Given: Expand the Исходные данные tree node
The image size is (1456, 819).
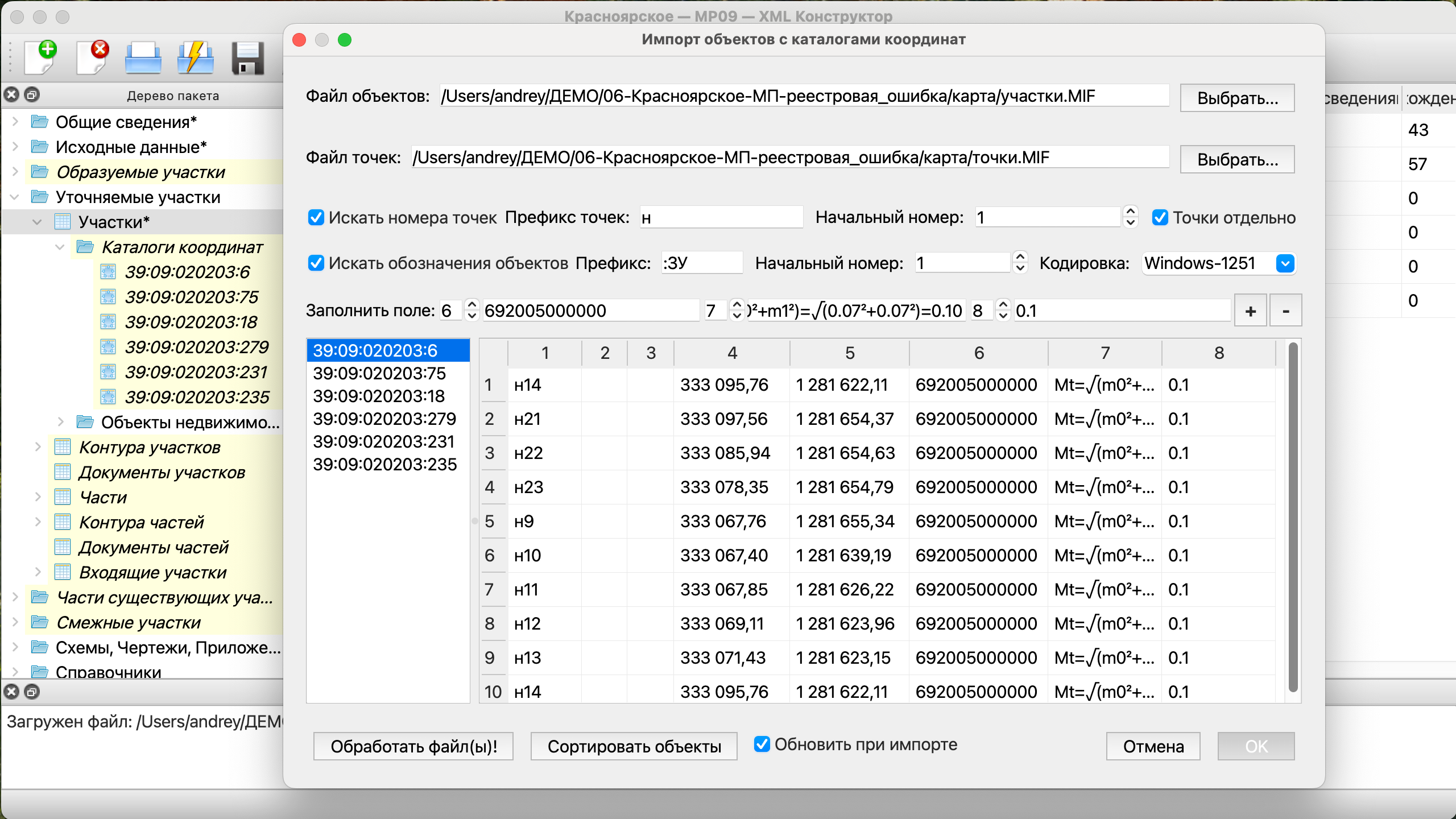Looking at the screenshot, I should [x=15, y=147].
